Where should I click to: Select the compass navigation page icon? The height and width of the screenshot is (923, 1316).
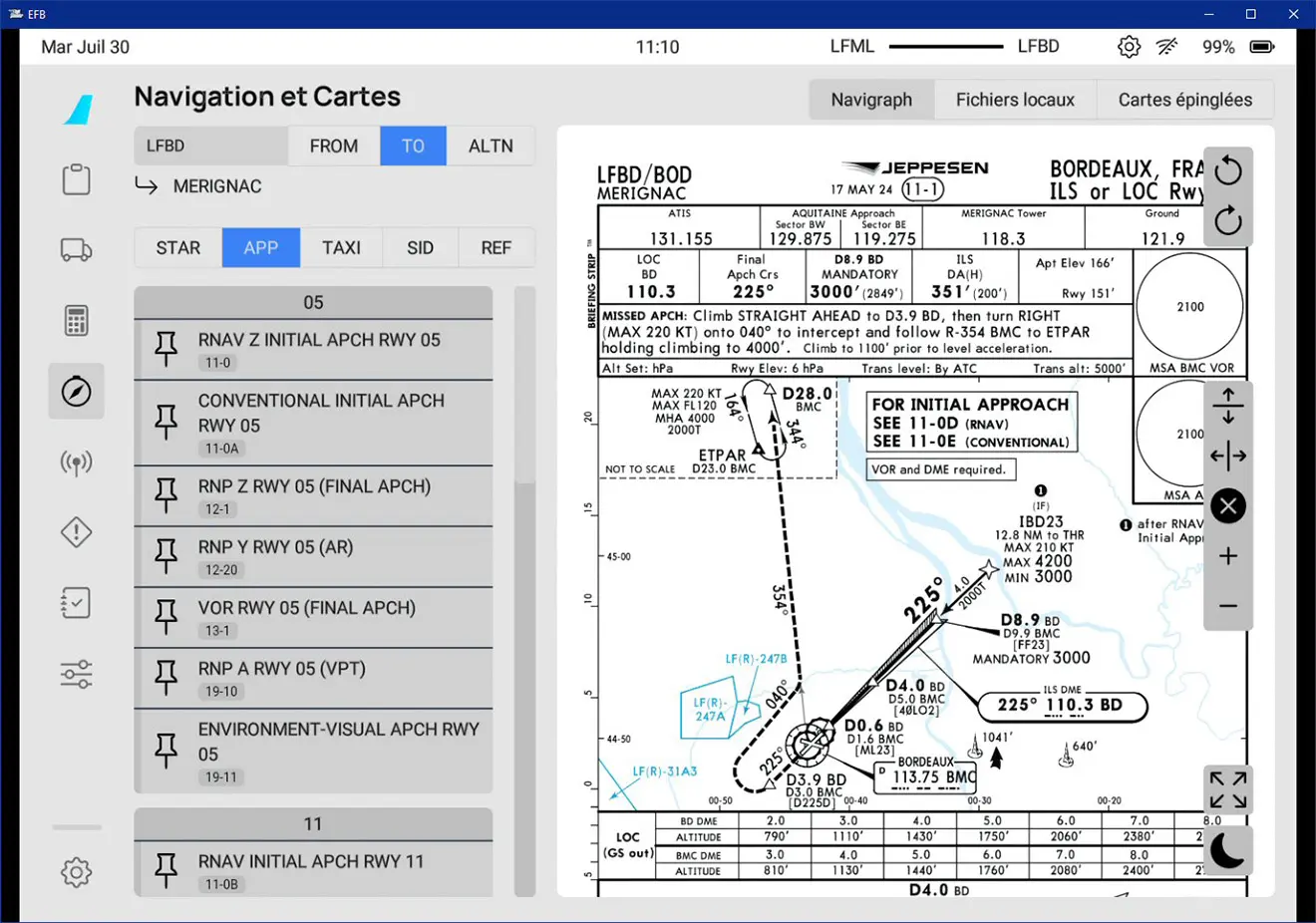pyautogui.click(x=77, y=392)
